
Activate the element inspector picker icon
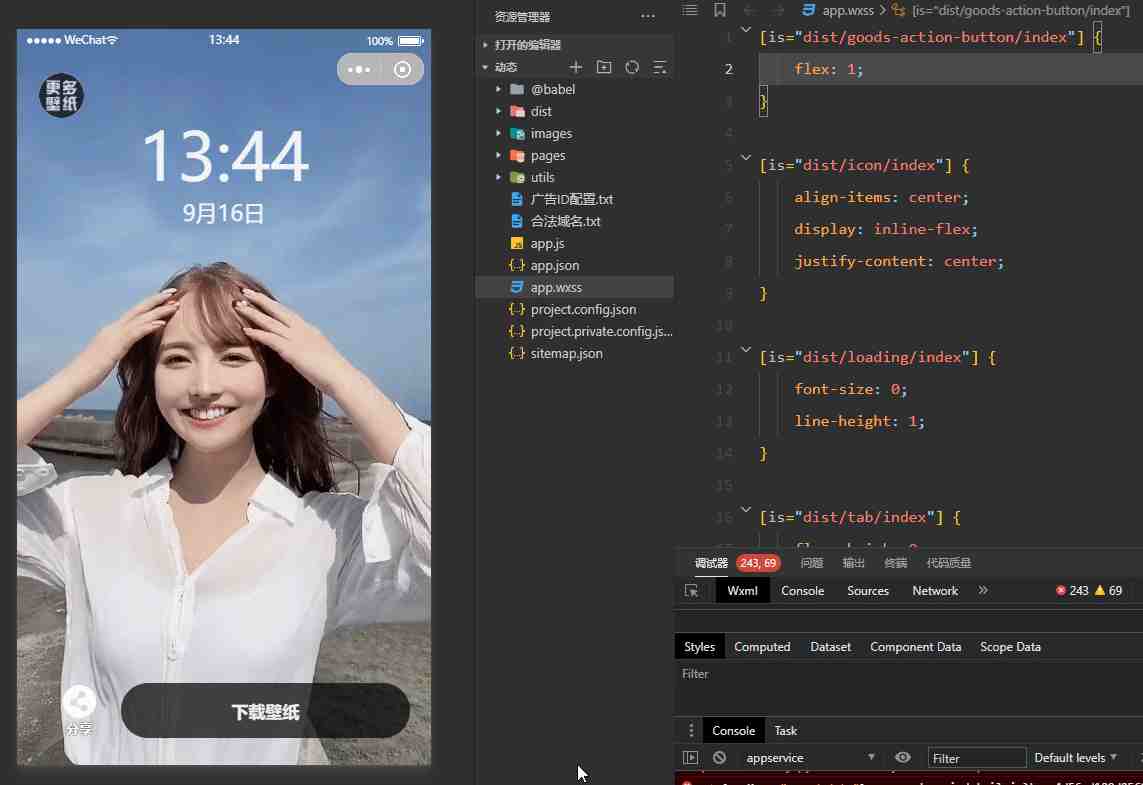click(691, 591)
